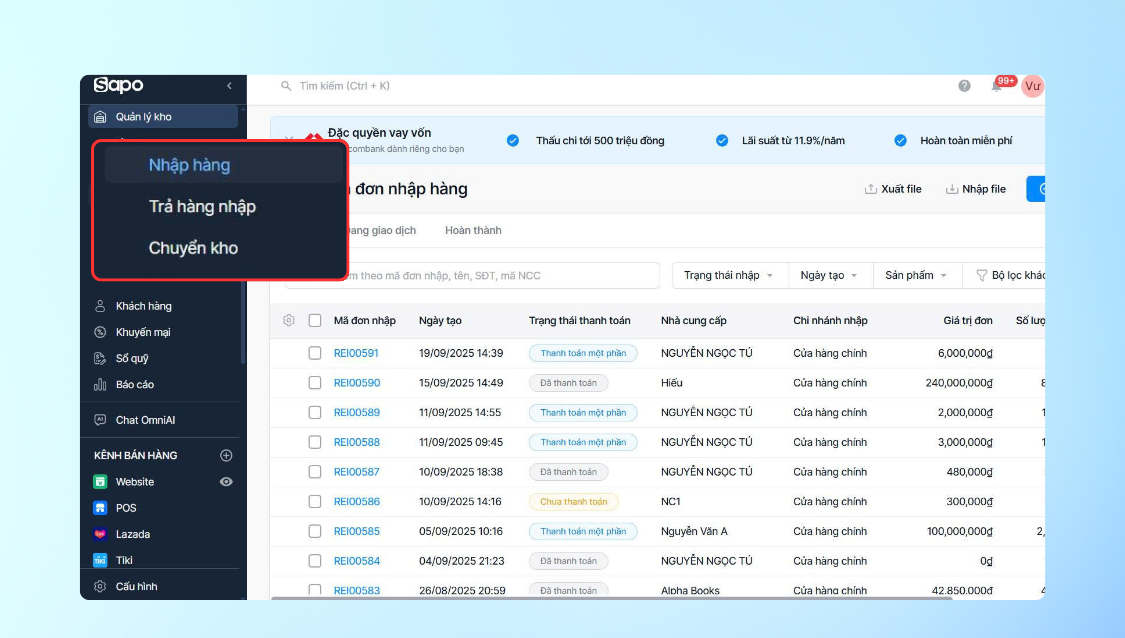Open the notifications bell icon
The height and width of the screenshot is (638, 1125).
point(997,87)
